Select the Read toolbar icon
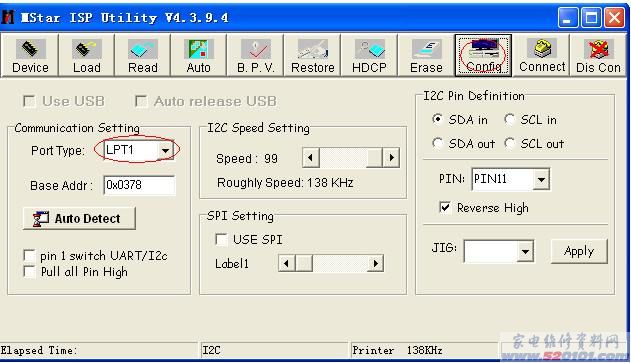Viewport: 631px width, 363px height. (142, 56)
